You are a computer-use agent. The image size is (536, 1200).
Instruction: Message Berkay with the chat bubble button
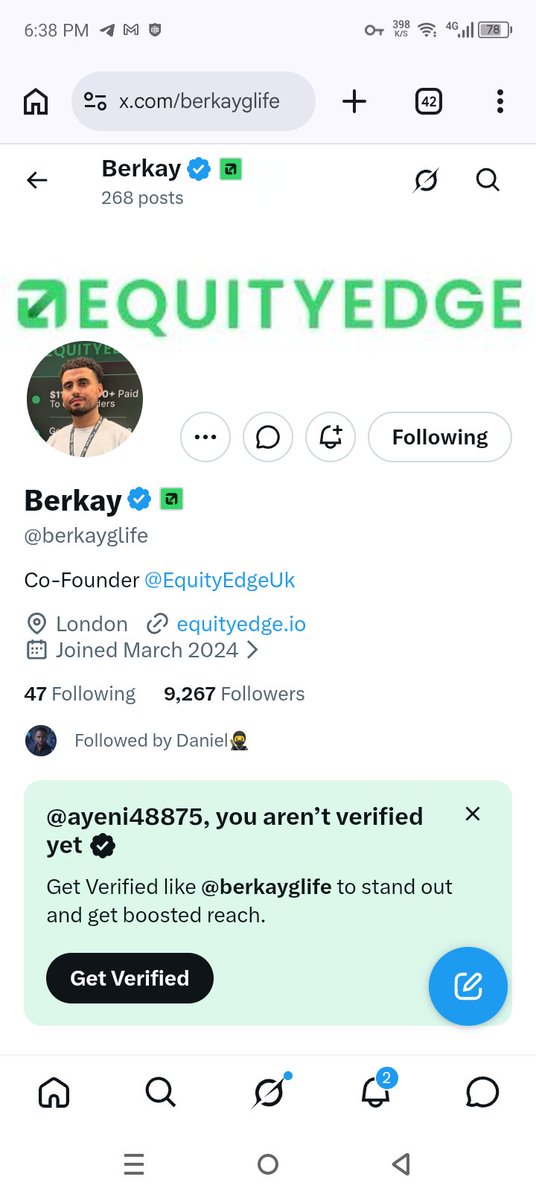tap(268, 437)
